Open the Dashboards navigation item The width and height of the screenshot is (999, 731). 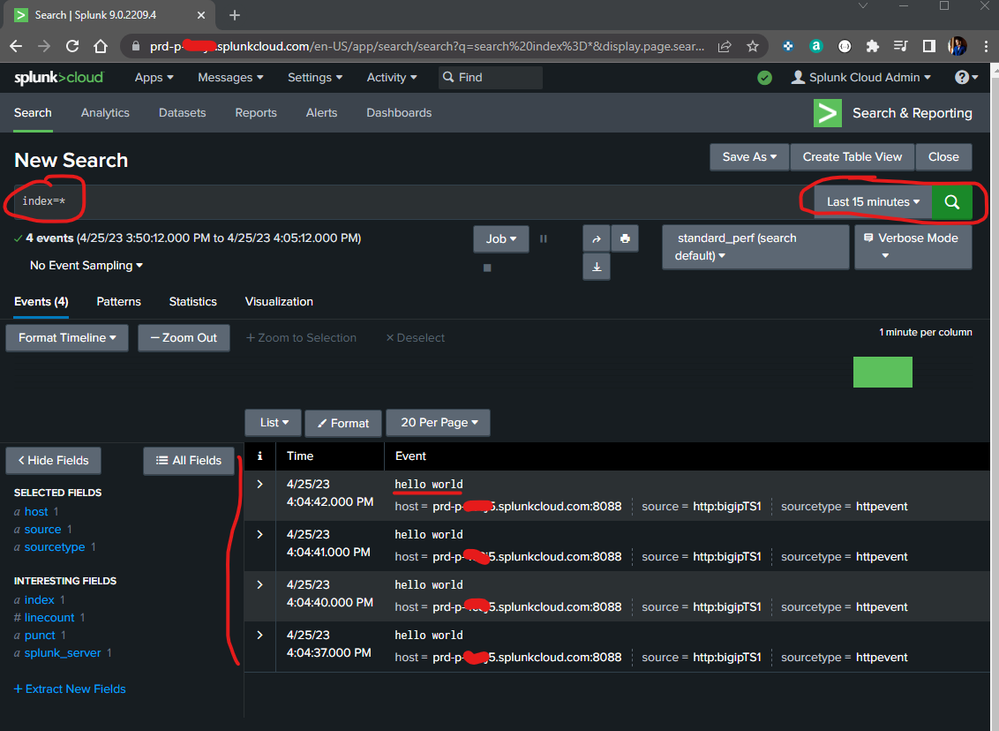coord(399,113)
